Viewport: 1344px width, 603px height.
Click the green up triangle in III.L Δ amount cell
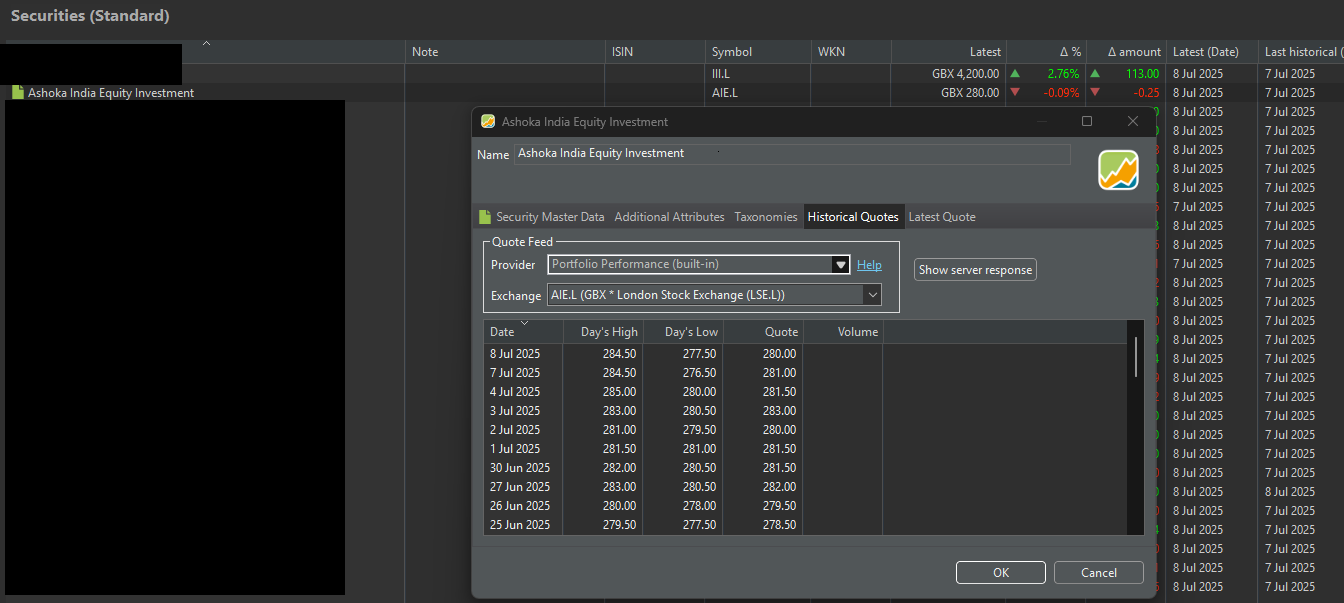coord(1095,73)
